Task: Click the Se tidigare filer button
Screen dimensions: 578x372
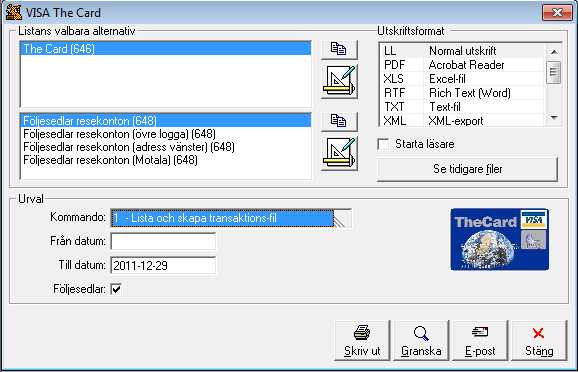Action: [467, 169]
